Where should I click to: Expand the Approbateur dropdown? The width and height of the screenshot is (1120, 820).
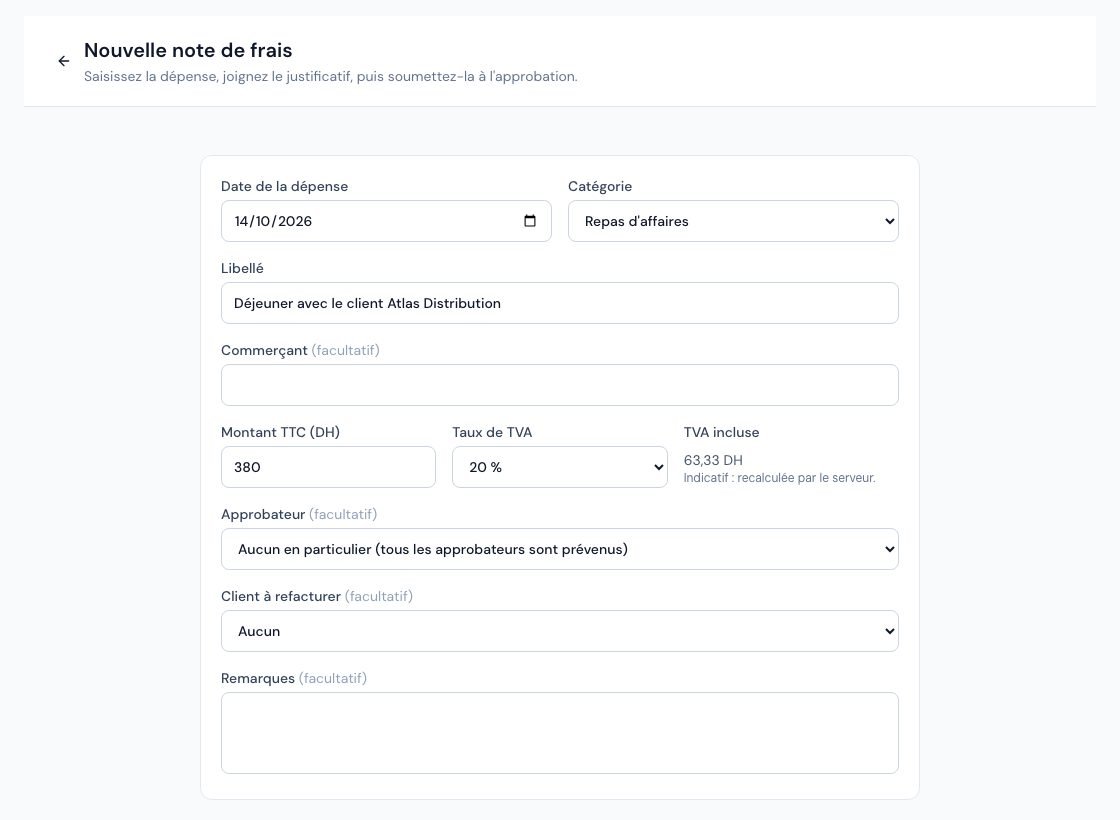click(559, 549)
